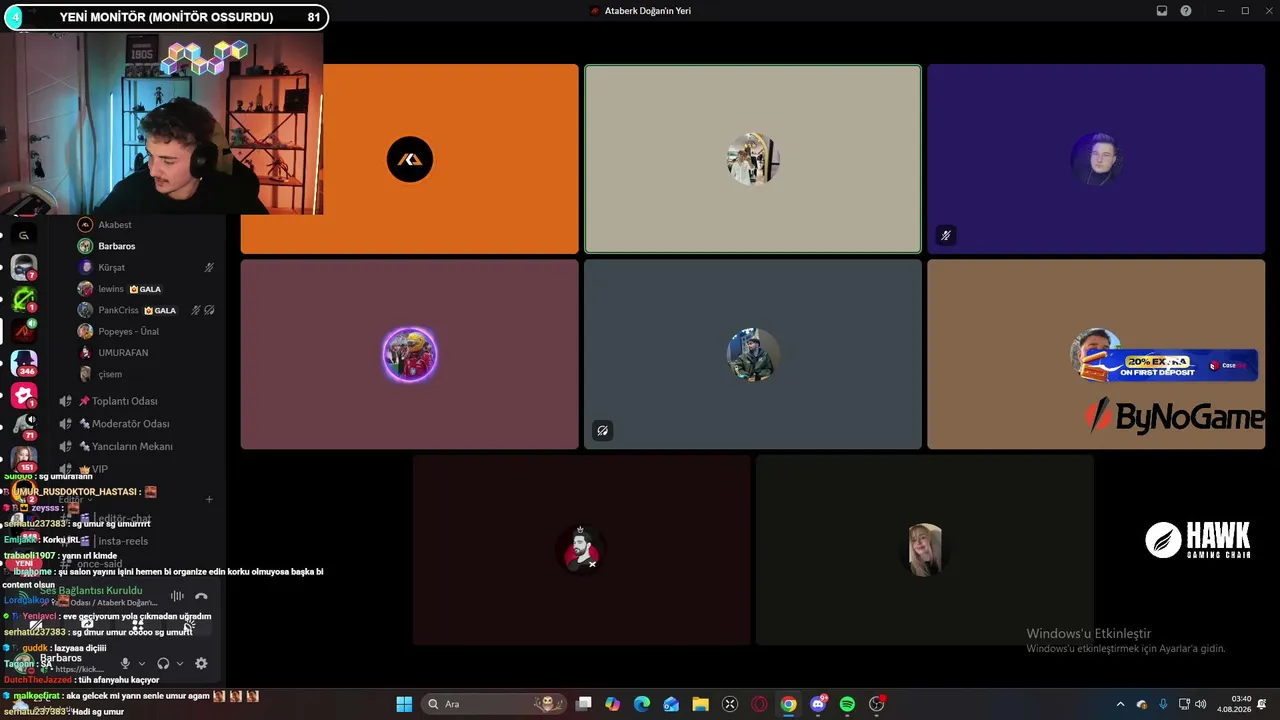Join the VIP voice channel
This screenshot has height=720, width=1280.
(137, 469)
